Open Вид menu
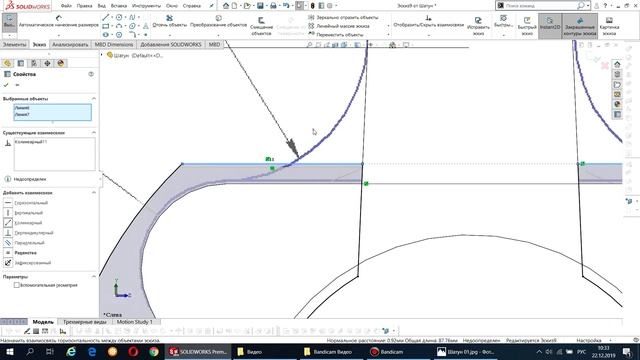The width and height of the screenshot is (640, 360). 102,6
